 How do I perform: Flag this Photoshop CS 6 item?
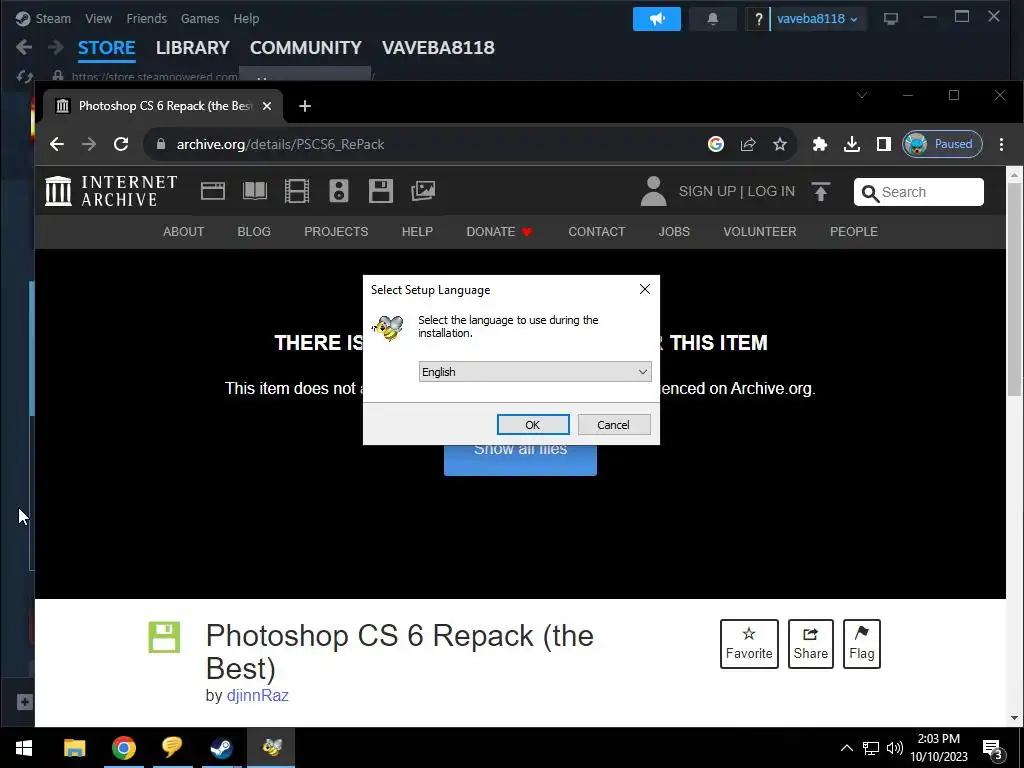point(861,643)
